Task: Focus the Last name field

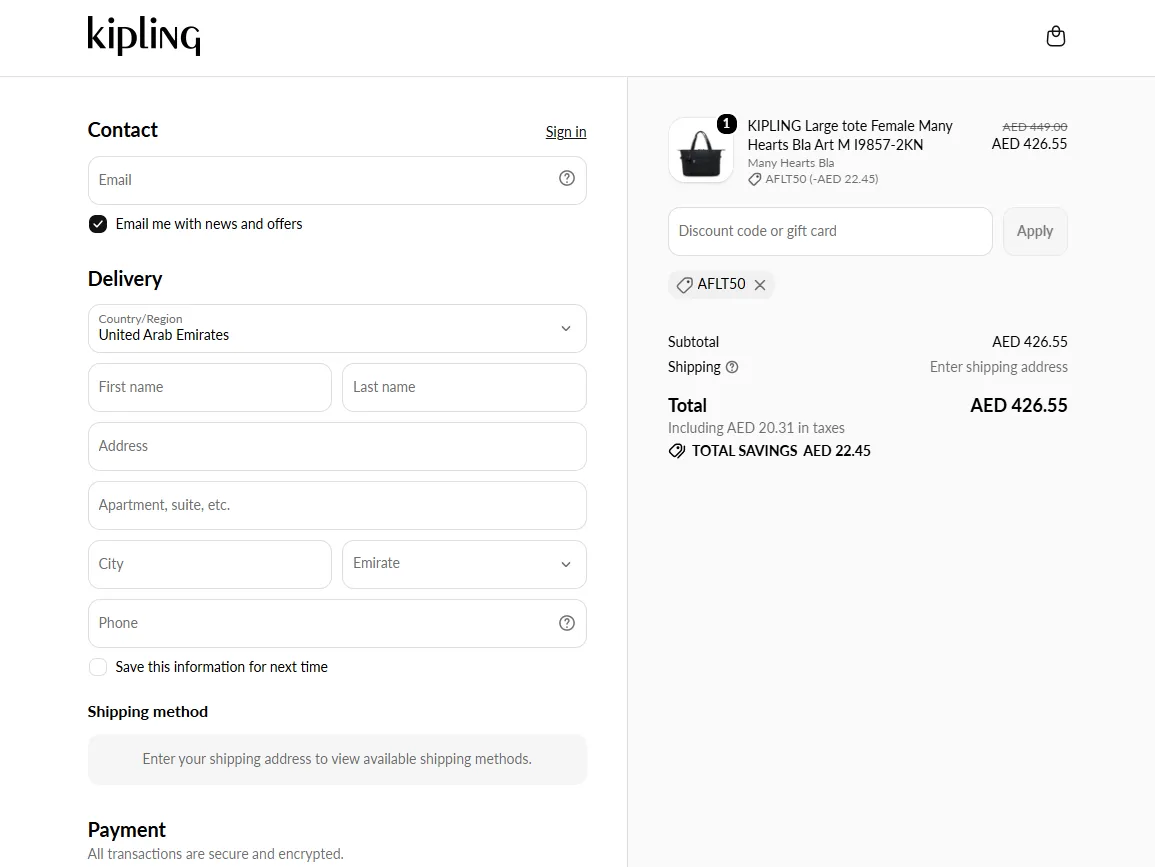Action: point(464,387)
